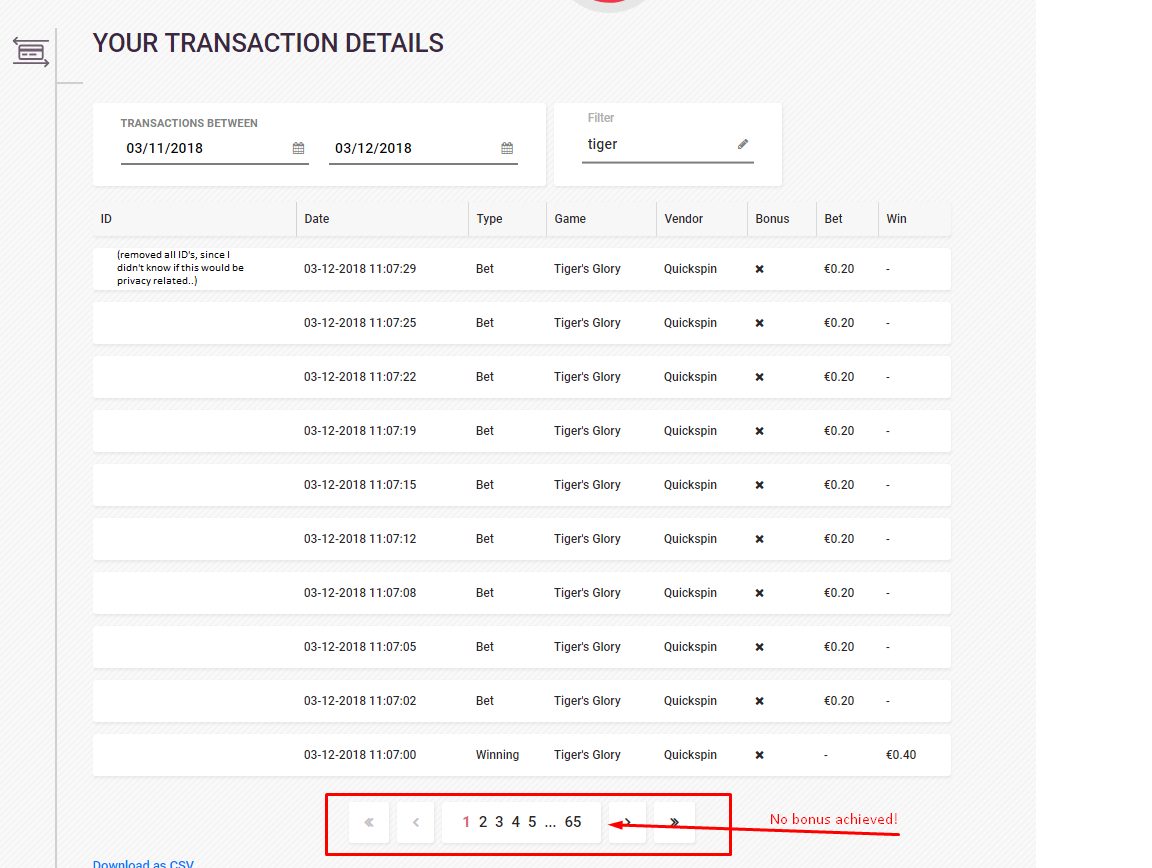This screenshot has width=1152, height=868.
Task: Click date cell 03-12-2018 11:07:02
Action: [360, 701]
